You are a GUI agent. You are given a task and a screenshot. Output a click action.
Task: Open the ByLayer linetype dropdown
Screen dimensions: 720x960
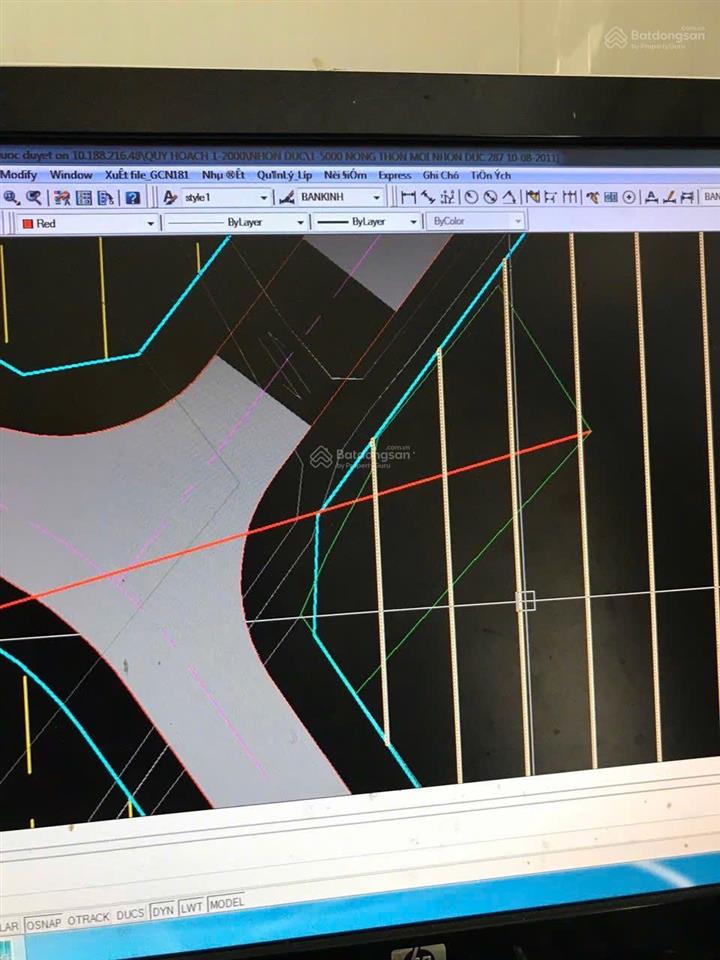235,222
